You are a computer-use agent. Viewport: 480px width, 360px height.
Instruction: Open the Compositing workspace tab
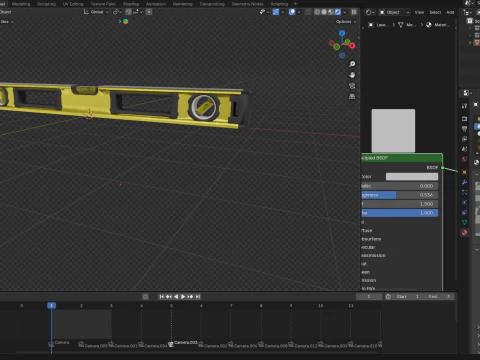point(212,4)
